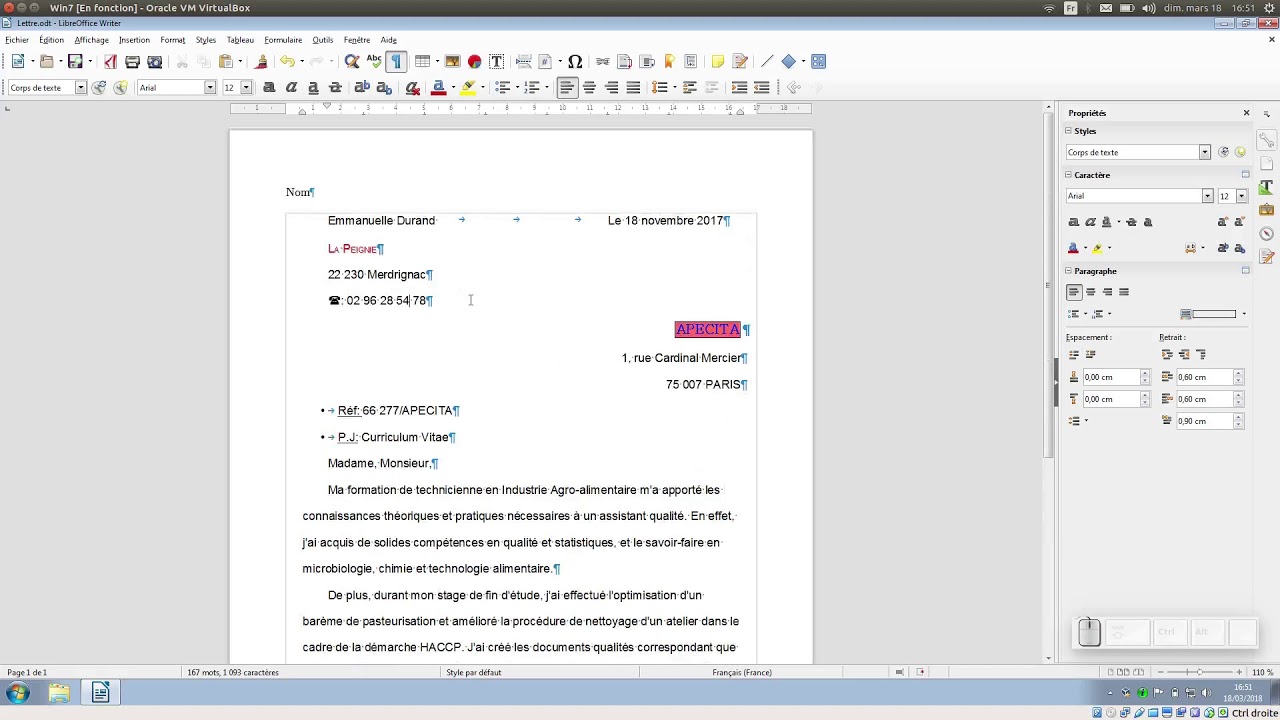Click Page 1 de 1 in status bar
The image size is (1280, 720).
pyautogui.click(x=28, y=672)
